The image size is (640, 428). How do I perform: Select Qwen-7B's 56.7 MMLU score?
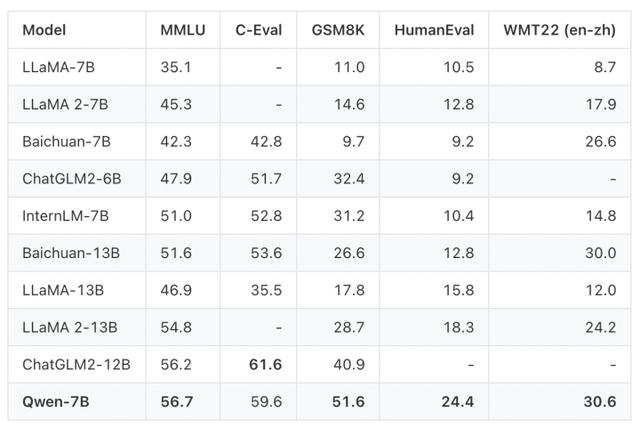tap(178, 401)
